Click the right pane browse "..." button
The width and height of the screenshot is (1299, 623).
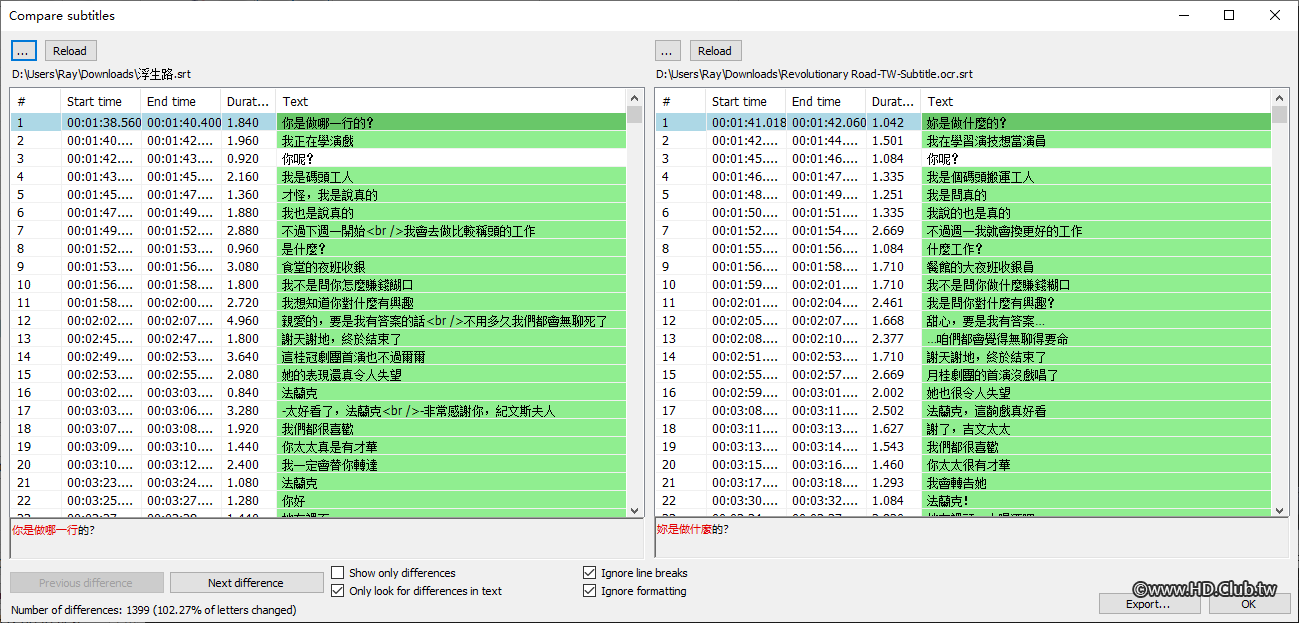click(x=669, y=51)
